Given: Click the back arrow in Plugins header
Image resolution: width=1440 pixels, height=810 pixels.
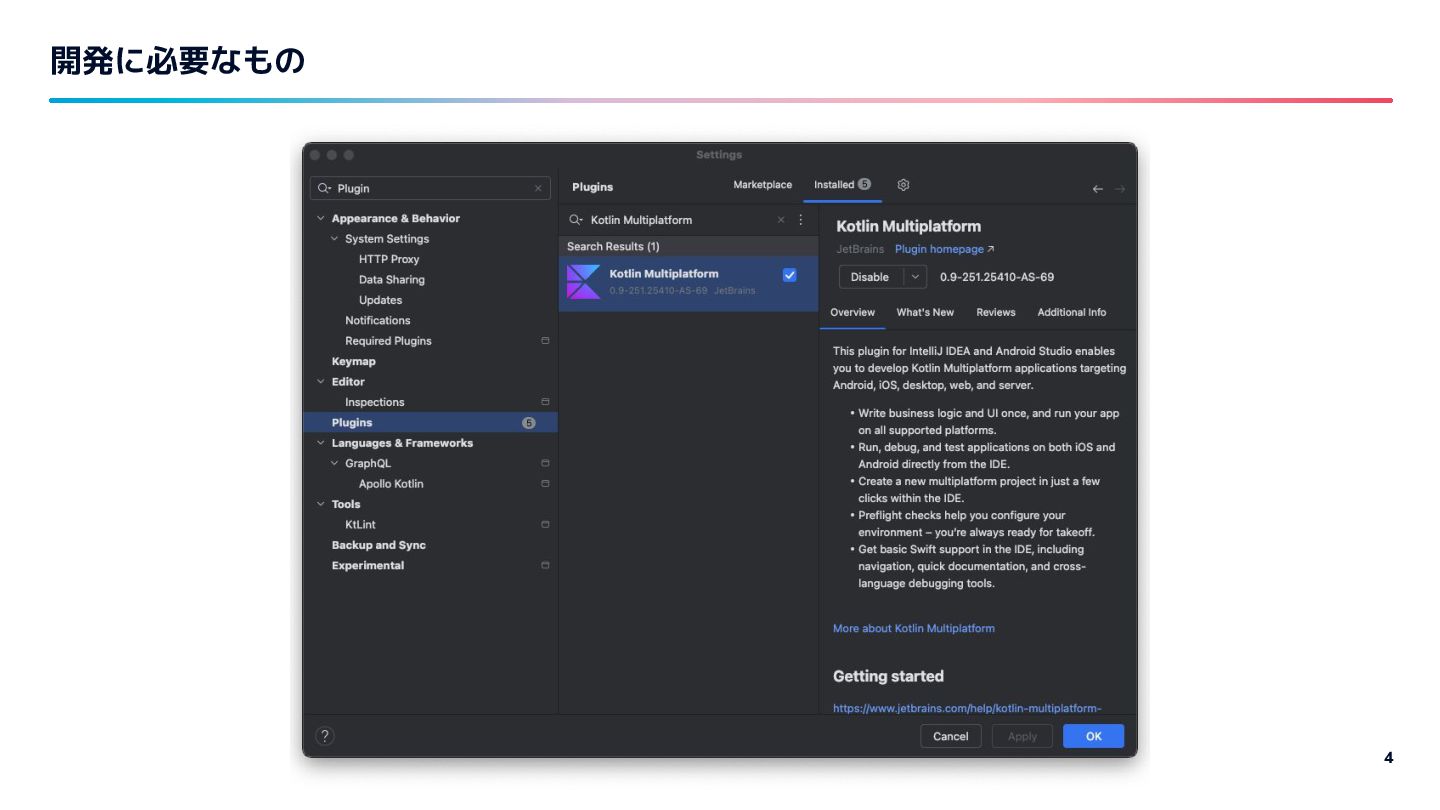Looking at the screenshot, I should pos(1098,189).
